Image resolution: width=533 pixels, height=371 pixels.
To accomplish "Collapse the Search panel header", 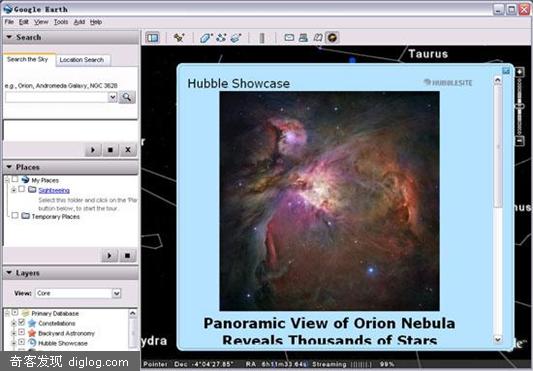I will coord(71,37).
